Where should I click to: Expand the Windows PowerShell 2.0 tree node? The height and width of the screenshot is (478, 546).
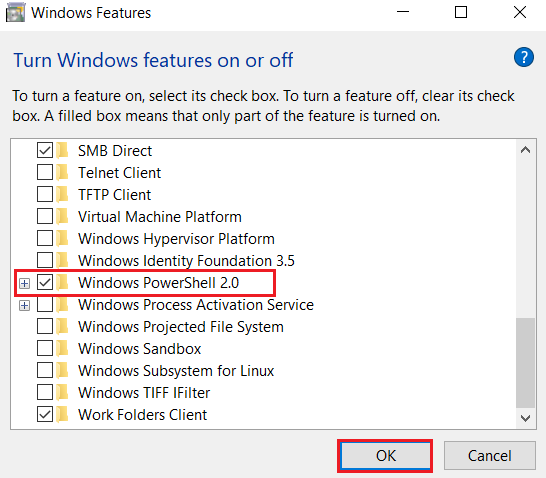tap(24, 284)
